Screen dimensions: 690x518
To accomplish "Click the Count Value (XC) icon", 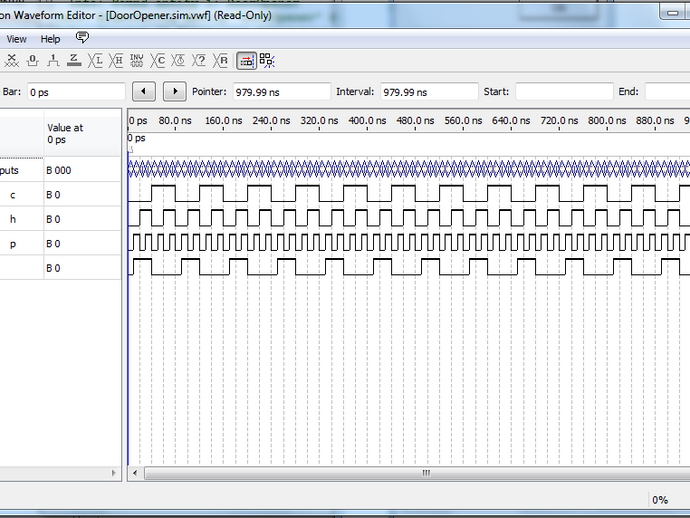I will (x=158, y=61).
